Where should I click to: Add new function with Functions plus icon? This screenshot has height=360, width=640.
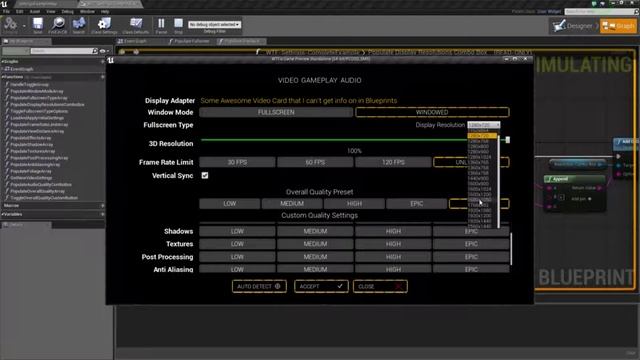tap(102, 77)
